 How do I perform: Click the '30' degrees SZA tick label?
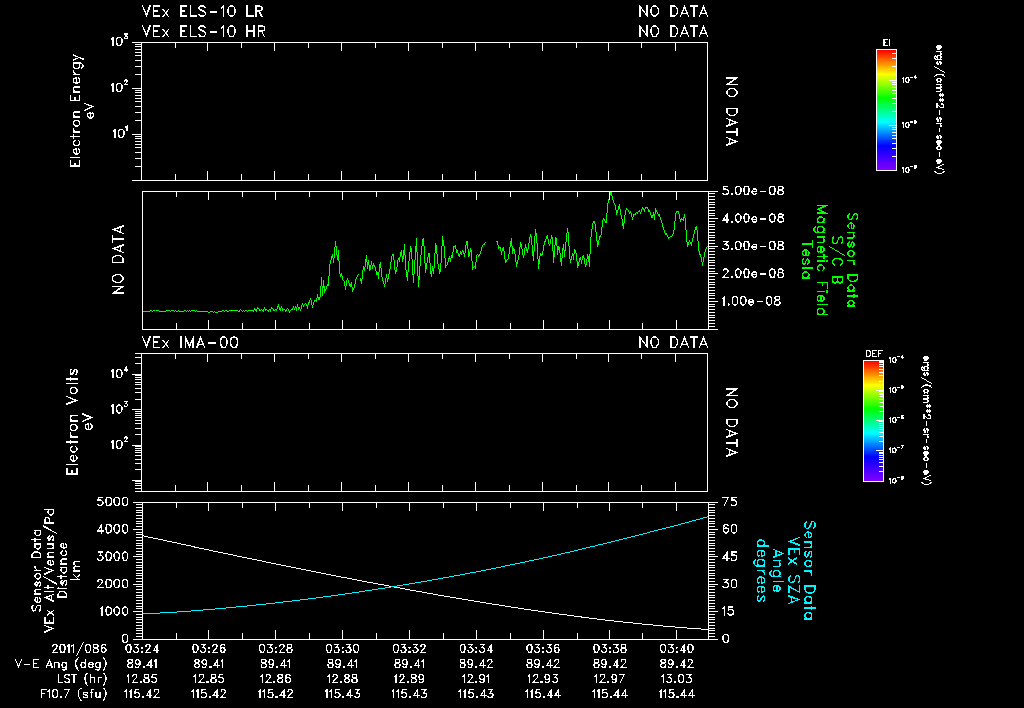[729, 584]
